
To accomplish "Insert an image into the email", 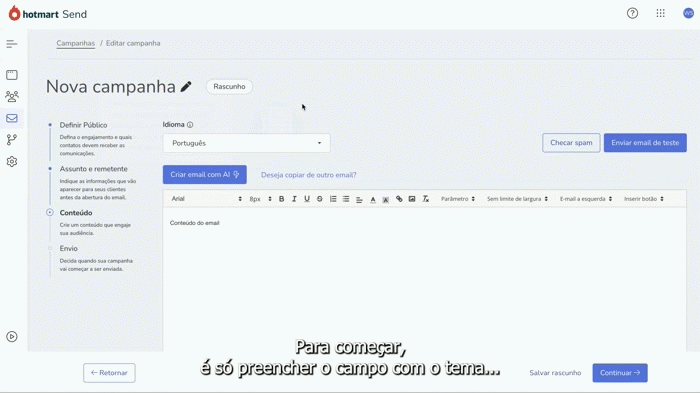I will [x=412, y=199].
